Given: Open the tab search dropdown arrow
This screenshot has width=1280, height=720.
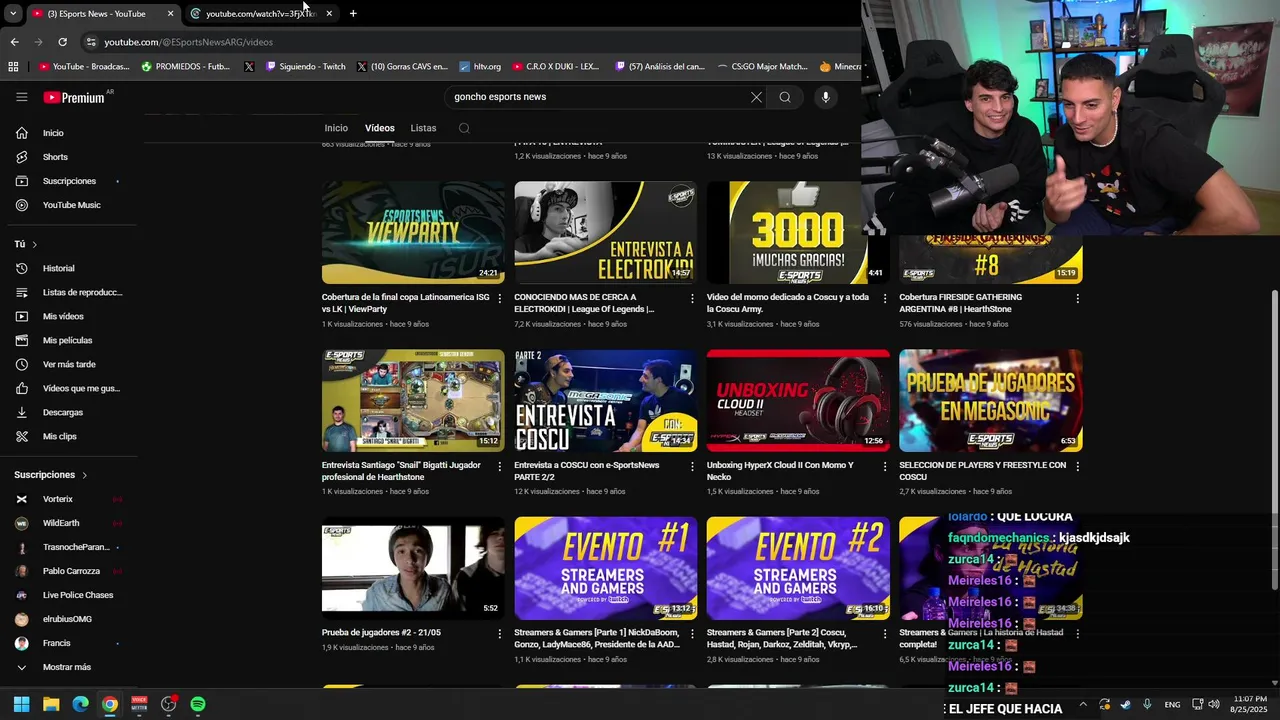Looking at the screenshot, I should [12, 13].
